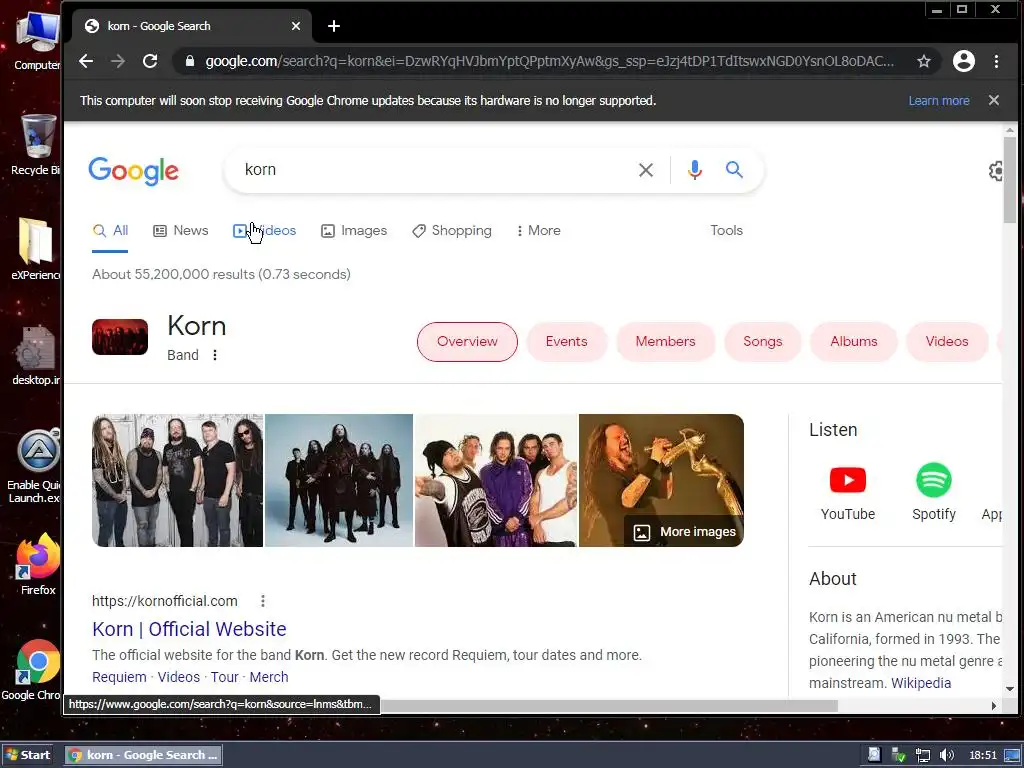Click the browser forward arrow
The image size is (1024, 768).
[x=118, y=61]
